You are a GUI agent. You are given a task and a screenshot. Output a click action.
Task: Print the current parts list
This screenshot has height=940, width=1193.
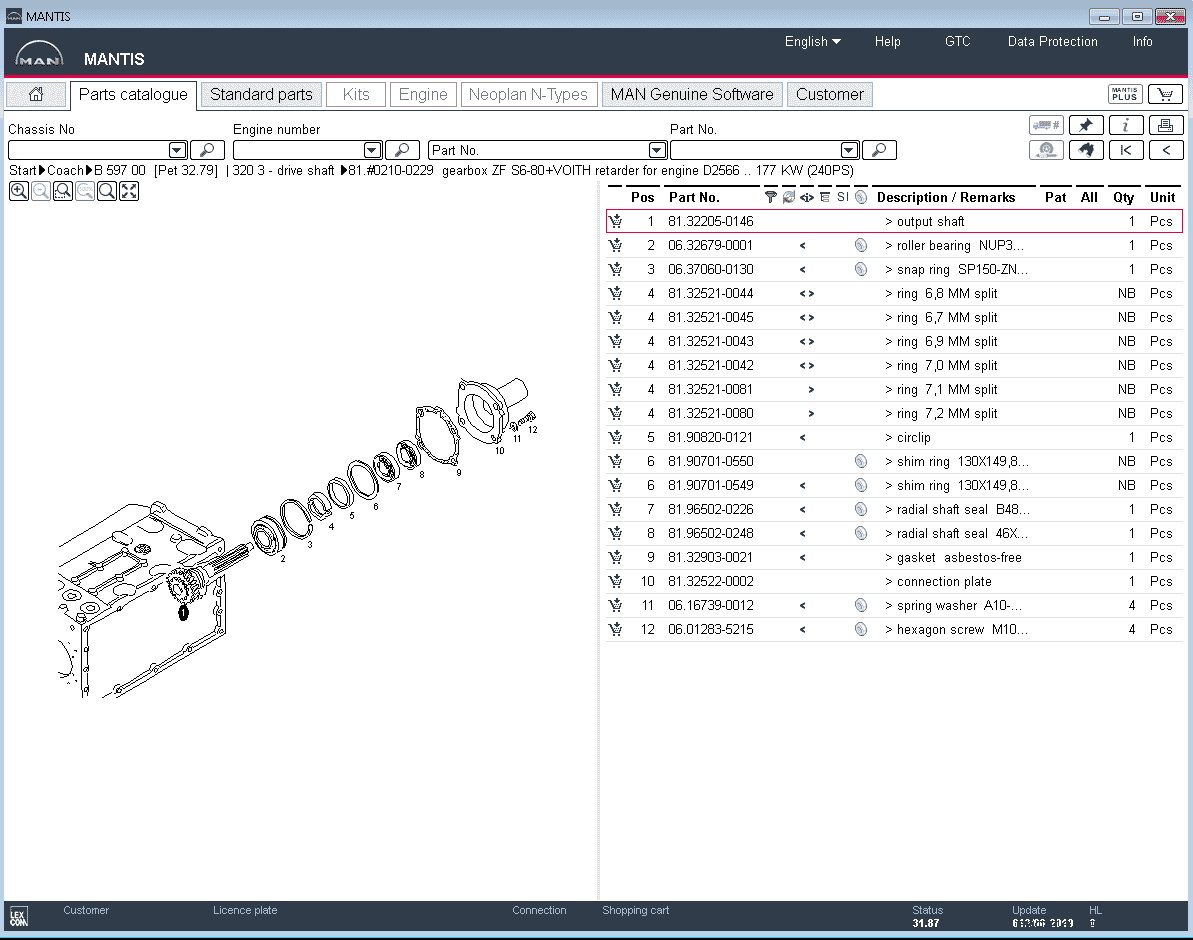1166,126
